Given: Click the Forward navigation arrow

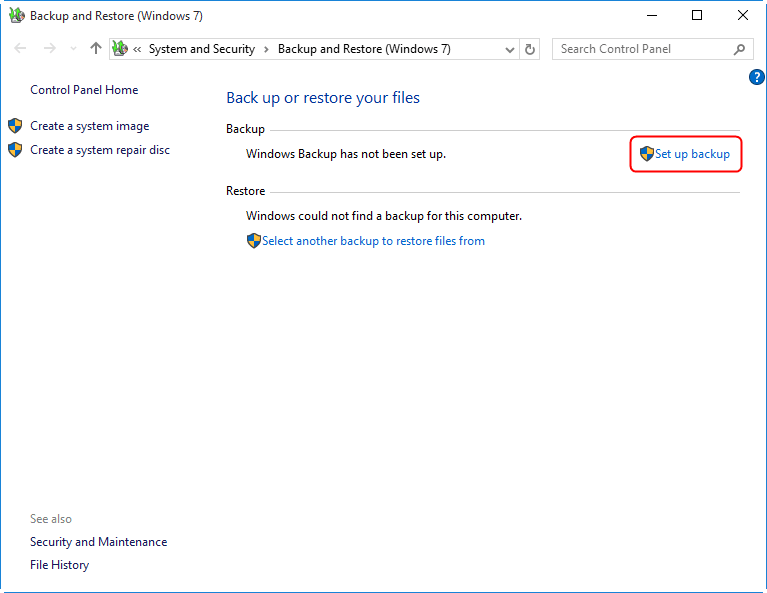Looking at the screenshot, I should (x=49, y=49).
